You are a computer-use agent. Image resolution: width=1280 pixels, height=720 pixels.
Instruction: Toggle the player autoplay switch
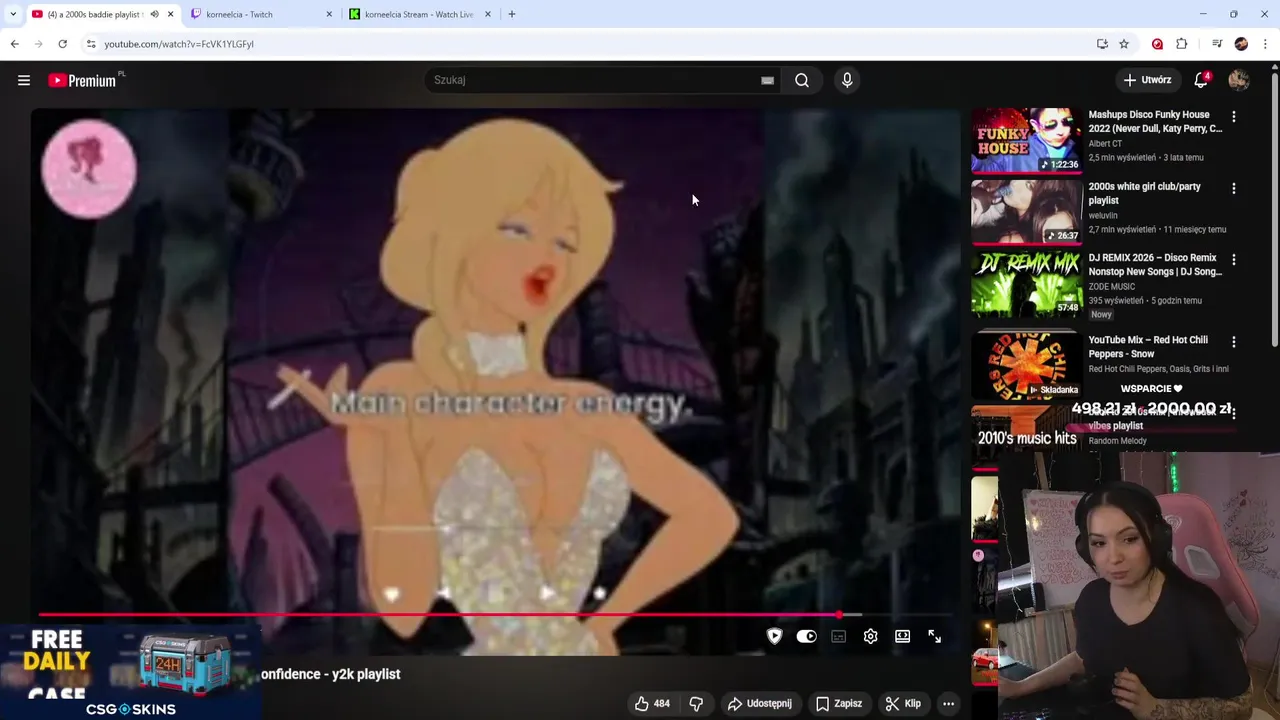pos(806,636)
